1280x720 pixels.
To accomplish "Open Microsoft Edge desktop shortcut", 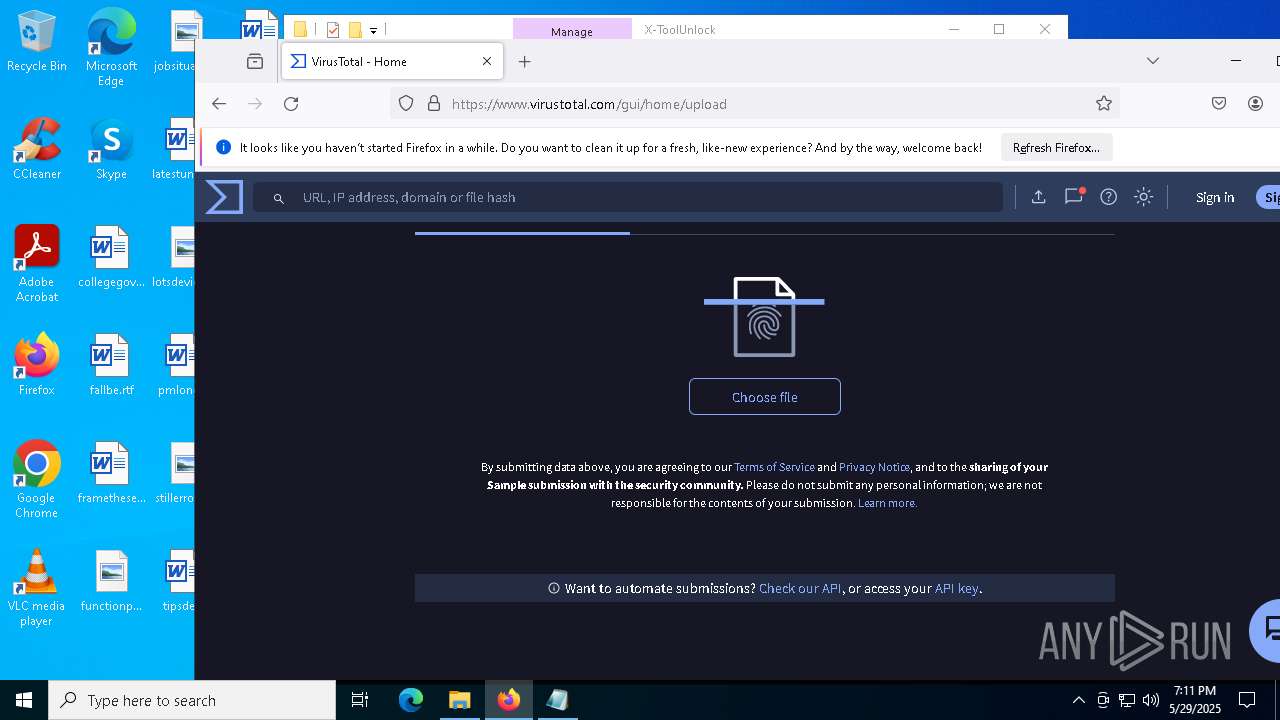I will 111,47.
